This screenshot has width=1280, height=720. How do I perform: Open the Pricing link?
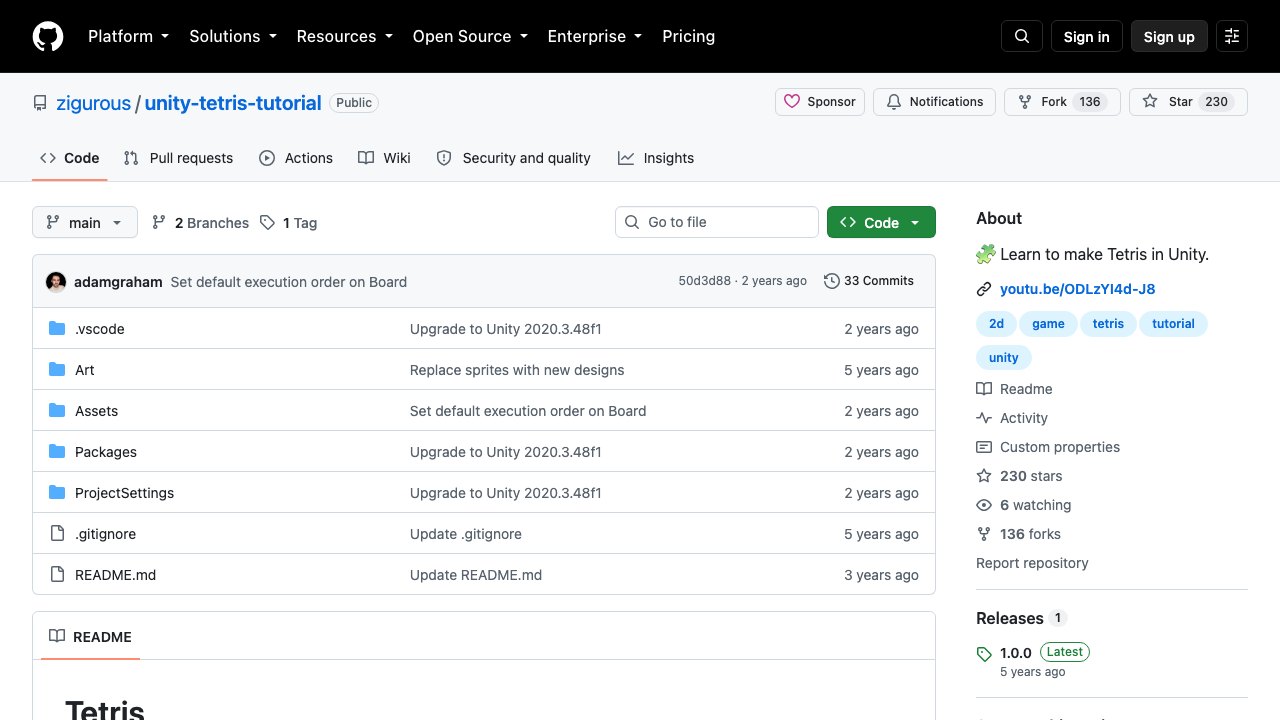(x=688, y=36)
